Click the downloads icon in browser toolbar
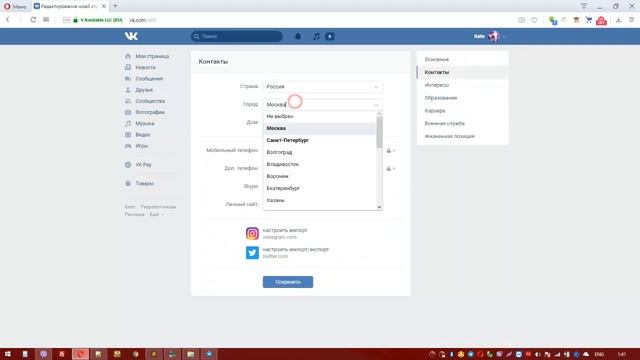The width and height of the screenshot is (640, 360). 618,20
